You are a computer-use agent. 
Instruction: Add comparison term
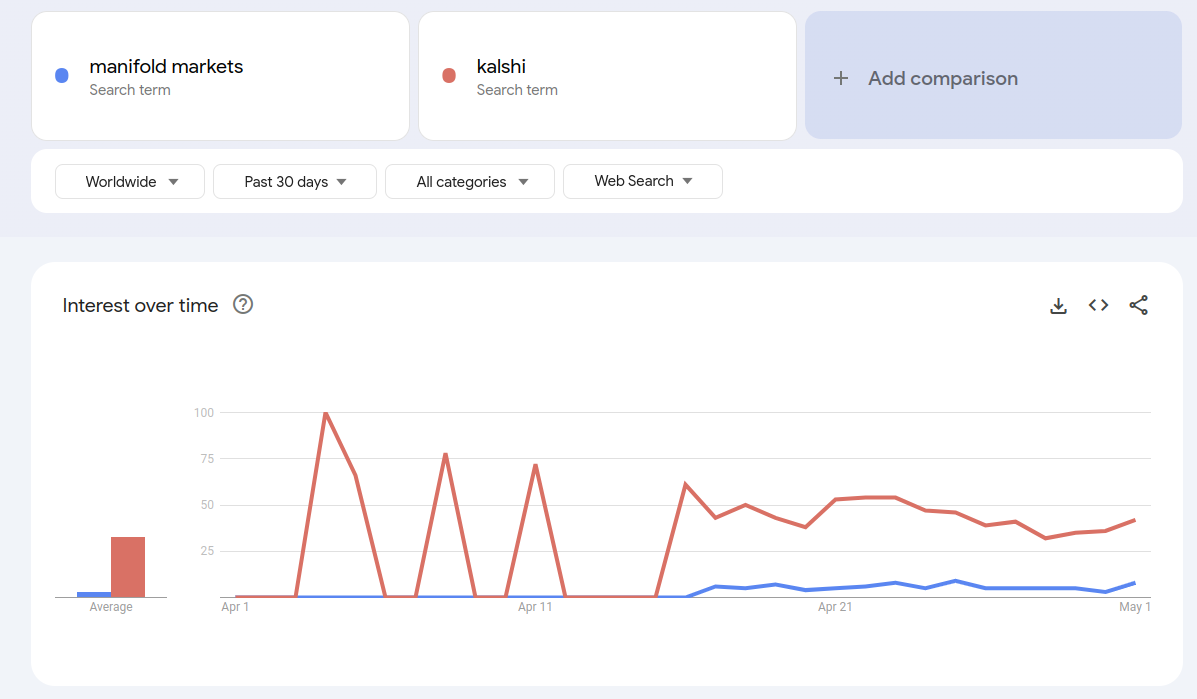point(993,75)
